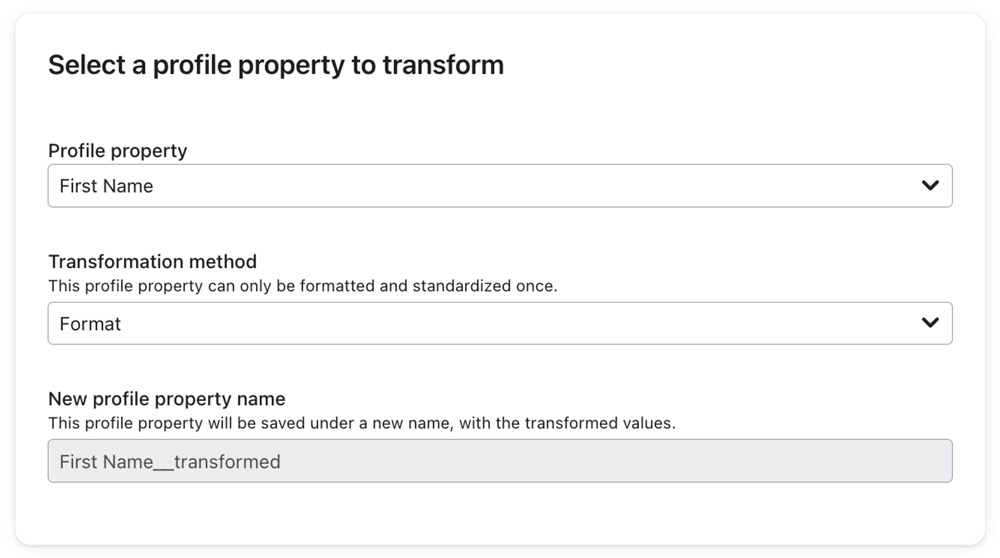Click the 'formatted and standardized once' helper text

pyautogui.click(x=430, y=286)
